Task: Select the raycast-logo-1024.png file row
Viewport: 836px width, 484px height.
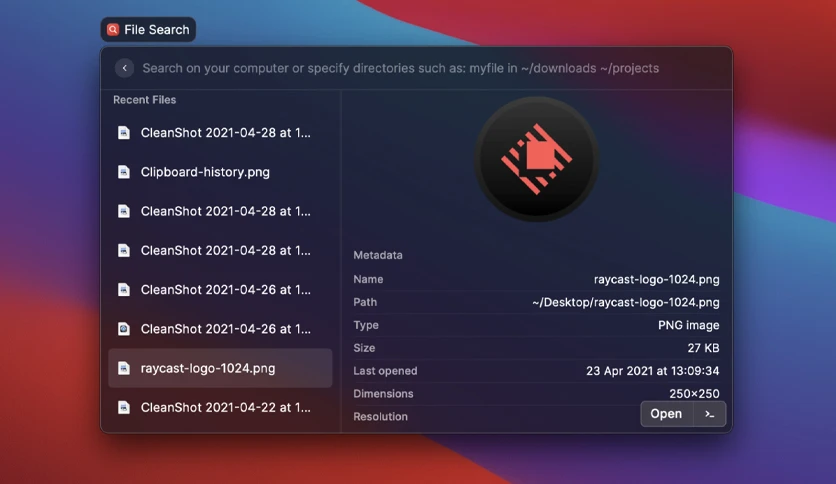Action: [x=220, y=368]
